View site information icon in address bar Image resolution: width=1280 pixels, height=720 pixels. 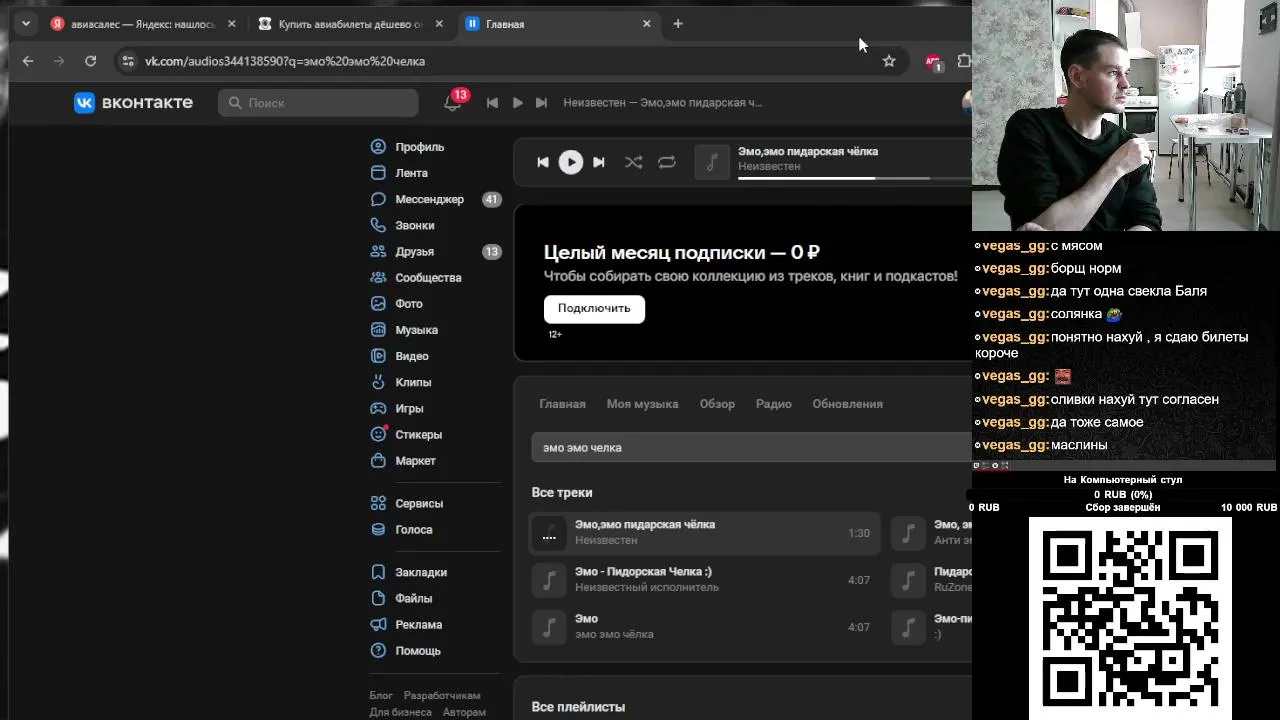127,61
